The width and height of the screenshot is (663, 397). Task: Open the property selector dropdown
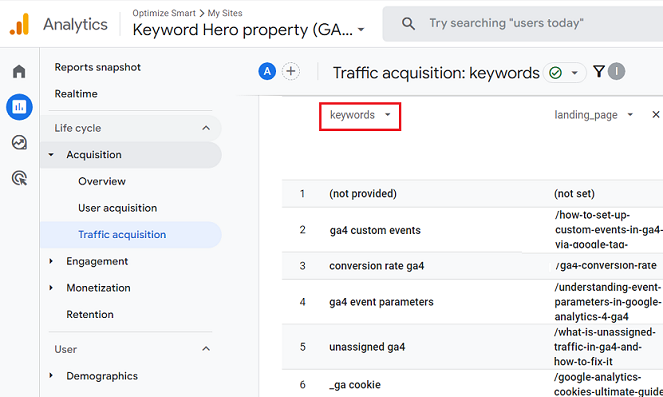[361, 30]
